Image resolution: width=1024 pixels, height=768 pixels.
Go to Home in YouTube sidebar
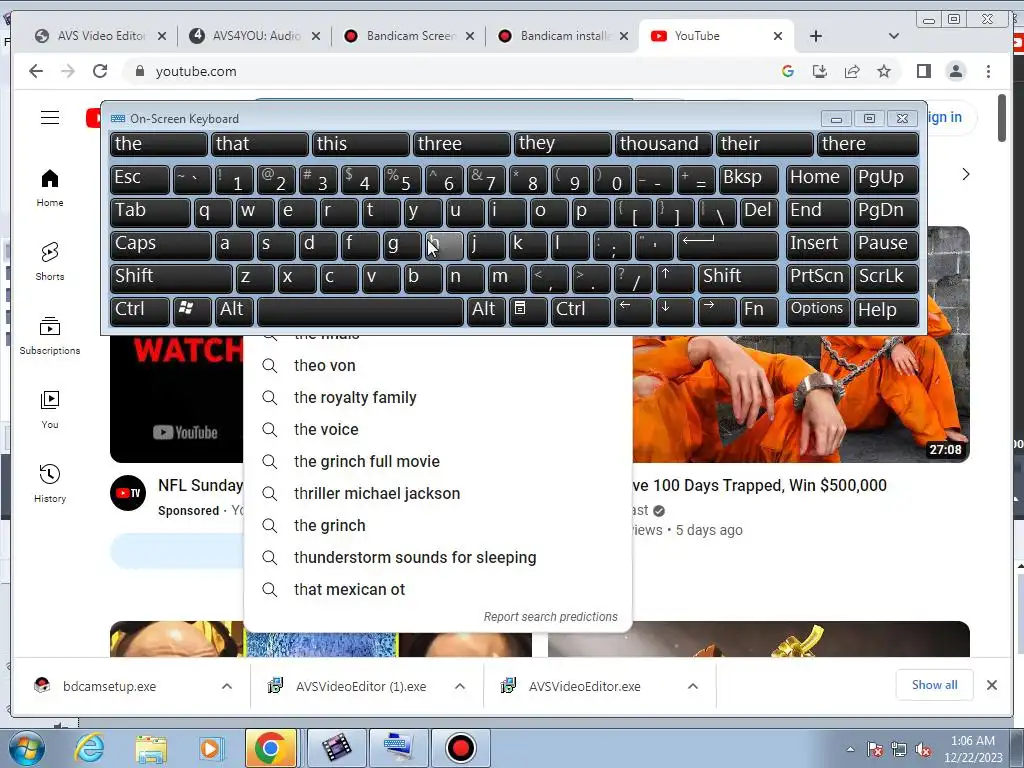(x=50, y=188)
